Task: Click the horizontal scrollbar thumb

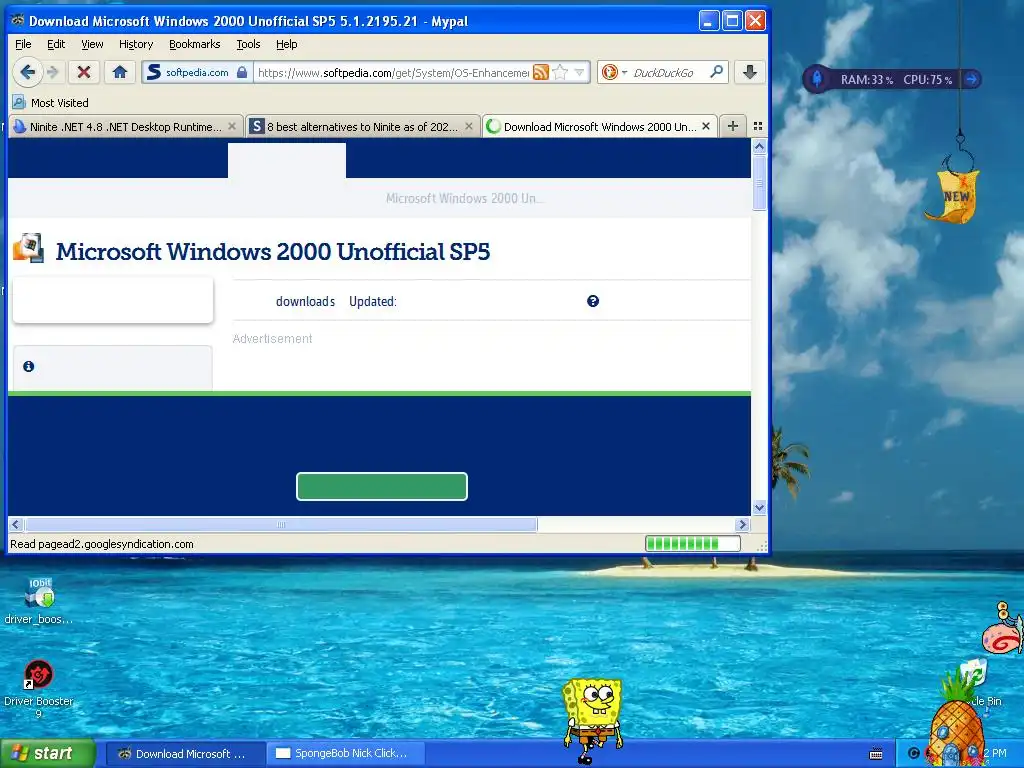Action: coord(281,524)
